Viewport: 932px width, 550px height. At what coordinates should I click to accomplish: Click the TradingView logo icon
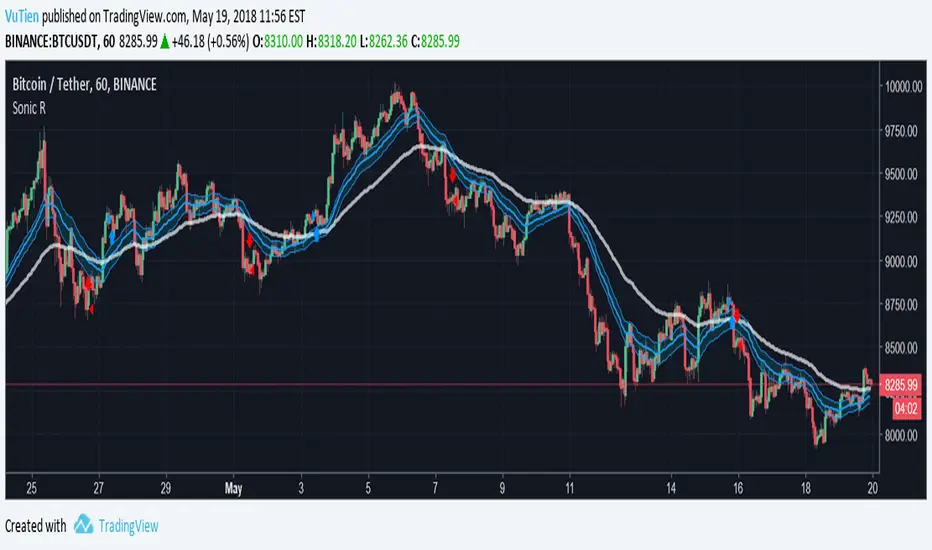click(83, 524)
